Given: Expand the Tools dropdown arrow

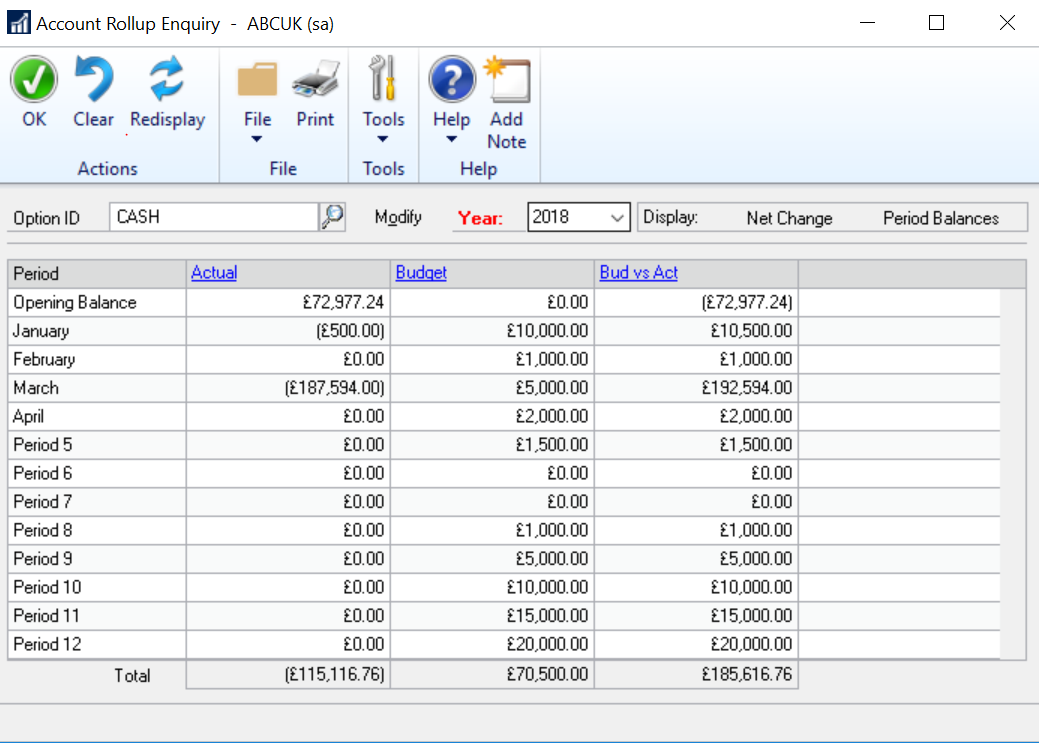Looking at the screenshot, I should (383, 140).
